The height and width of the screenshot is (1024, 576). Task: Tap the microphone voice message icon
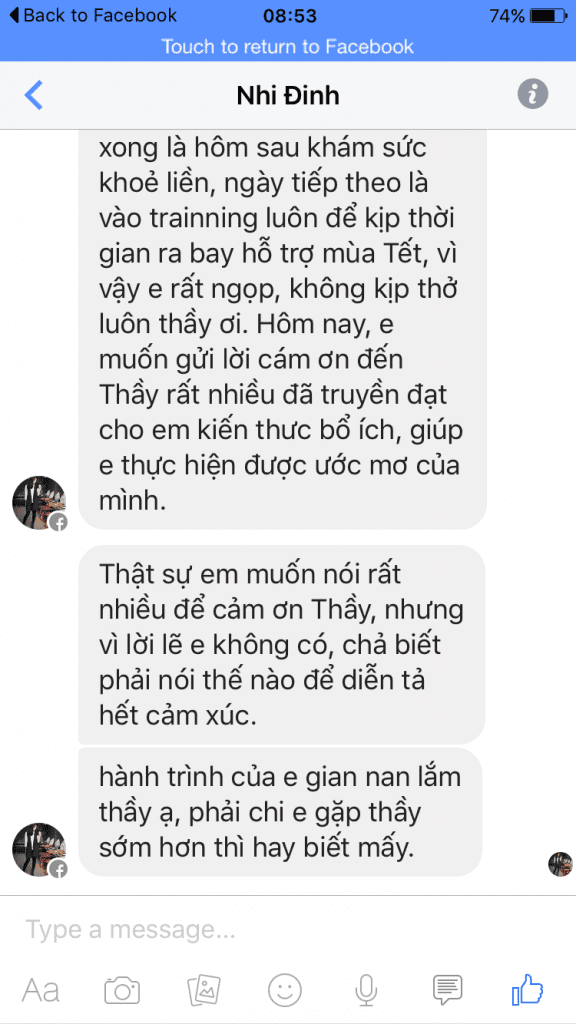366,990
